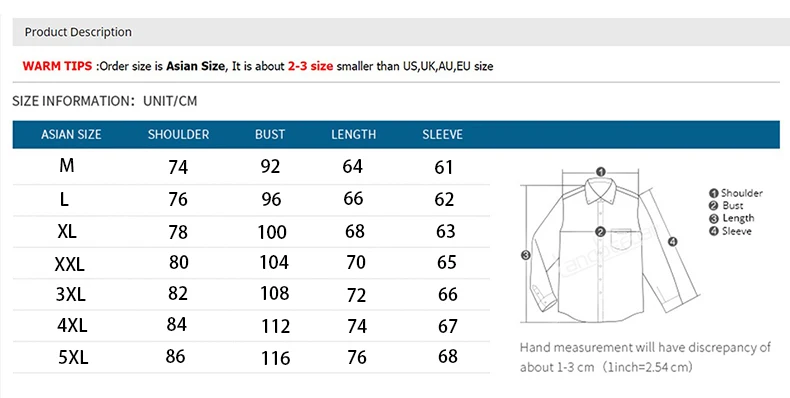The image size is (790, 398).
Task: Click the Bust legend entry
Action: click(x=726, y=206)
